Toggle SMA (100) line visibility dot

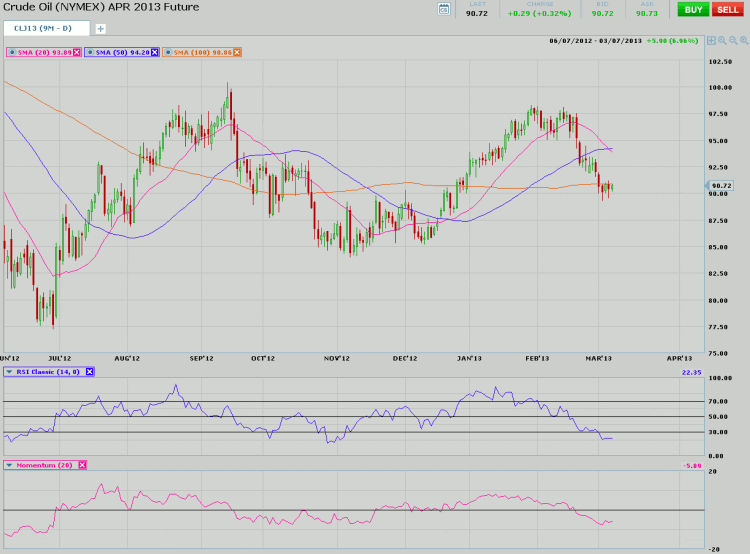point(168,51)
